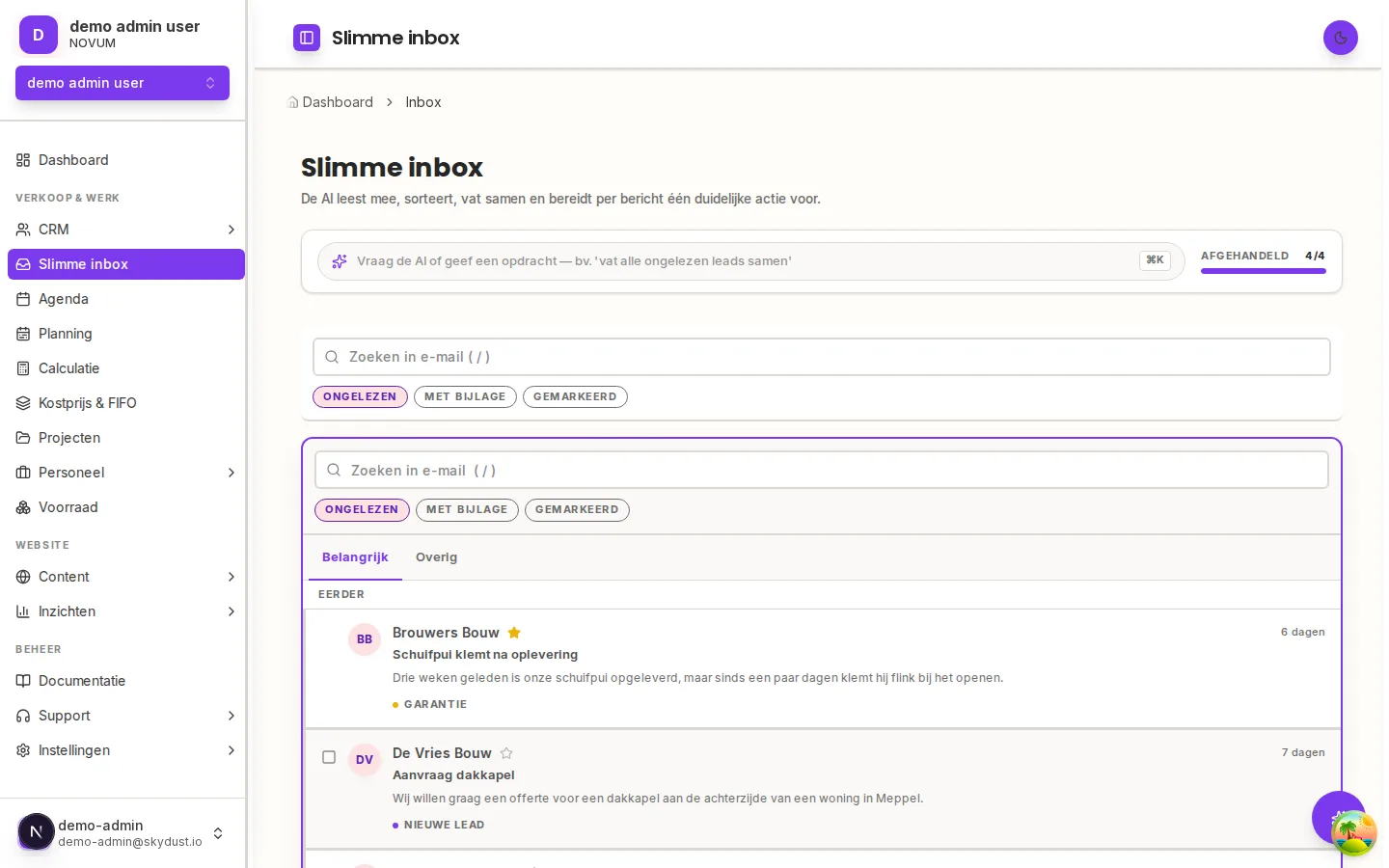Expand the Support submenu chevron
This screenshot has width=1389, height=868.
[231, 716]
